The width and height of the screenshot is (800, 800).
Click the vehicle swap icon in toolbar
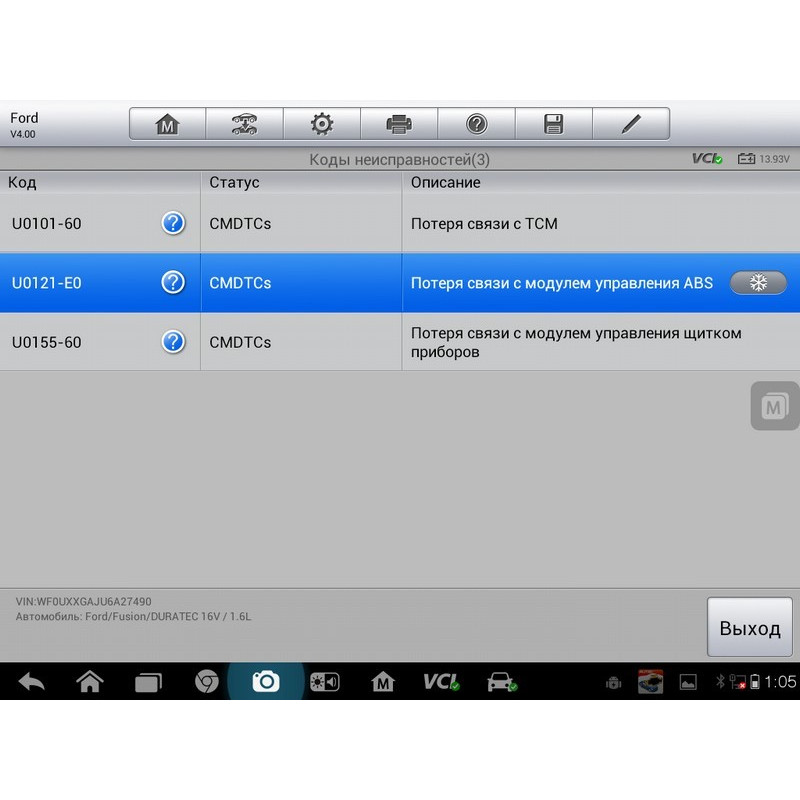pos(244,124)
